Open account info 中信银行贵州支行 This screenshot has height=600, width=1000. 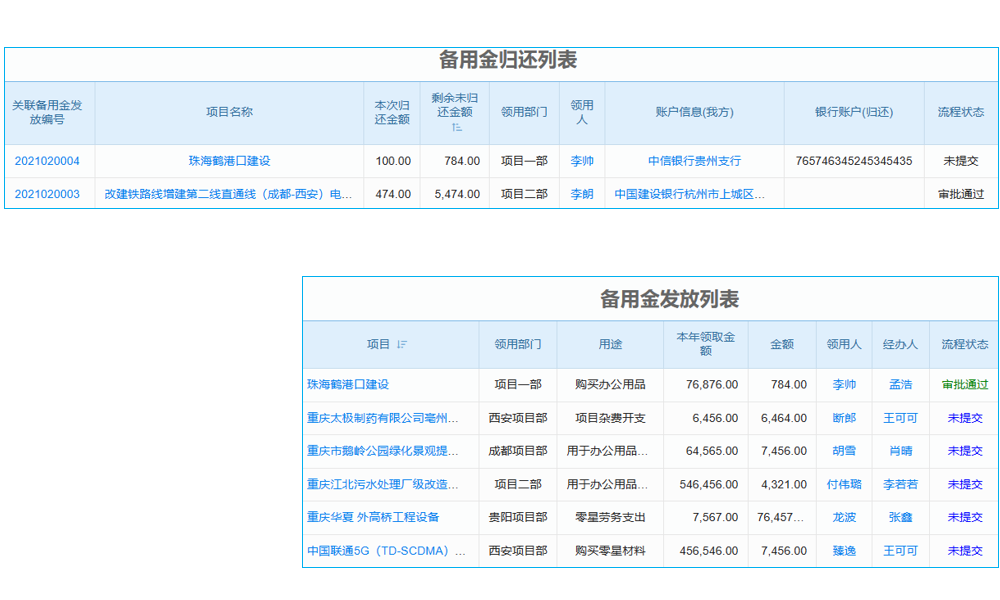[x=692, y=160]
